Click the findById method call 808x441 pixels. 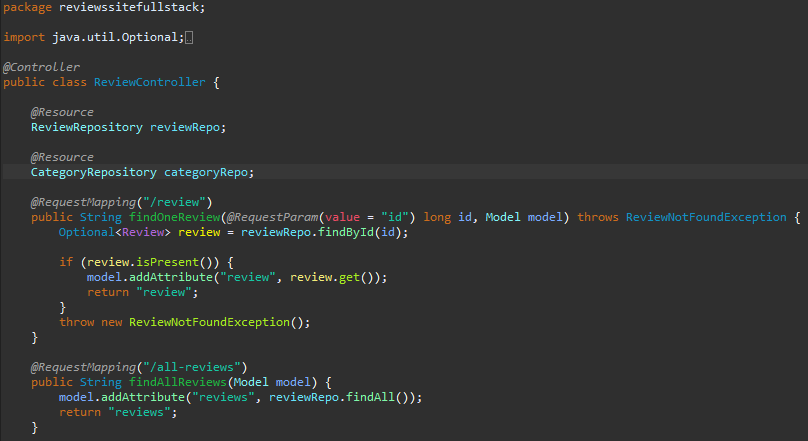346,232
